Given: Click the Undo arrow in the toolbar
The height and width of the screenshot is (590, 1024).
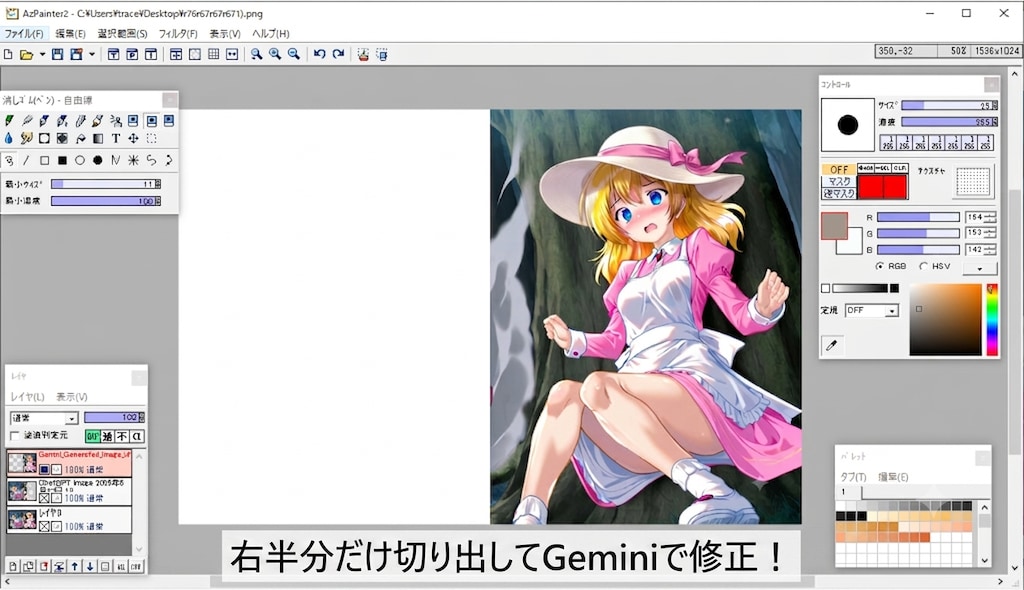Looking at the screenshot, I should pyautogui.click(x=319, y=54).
